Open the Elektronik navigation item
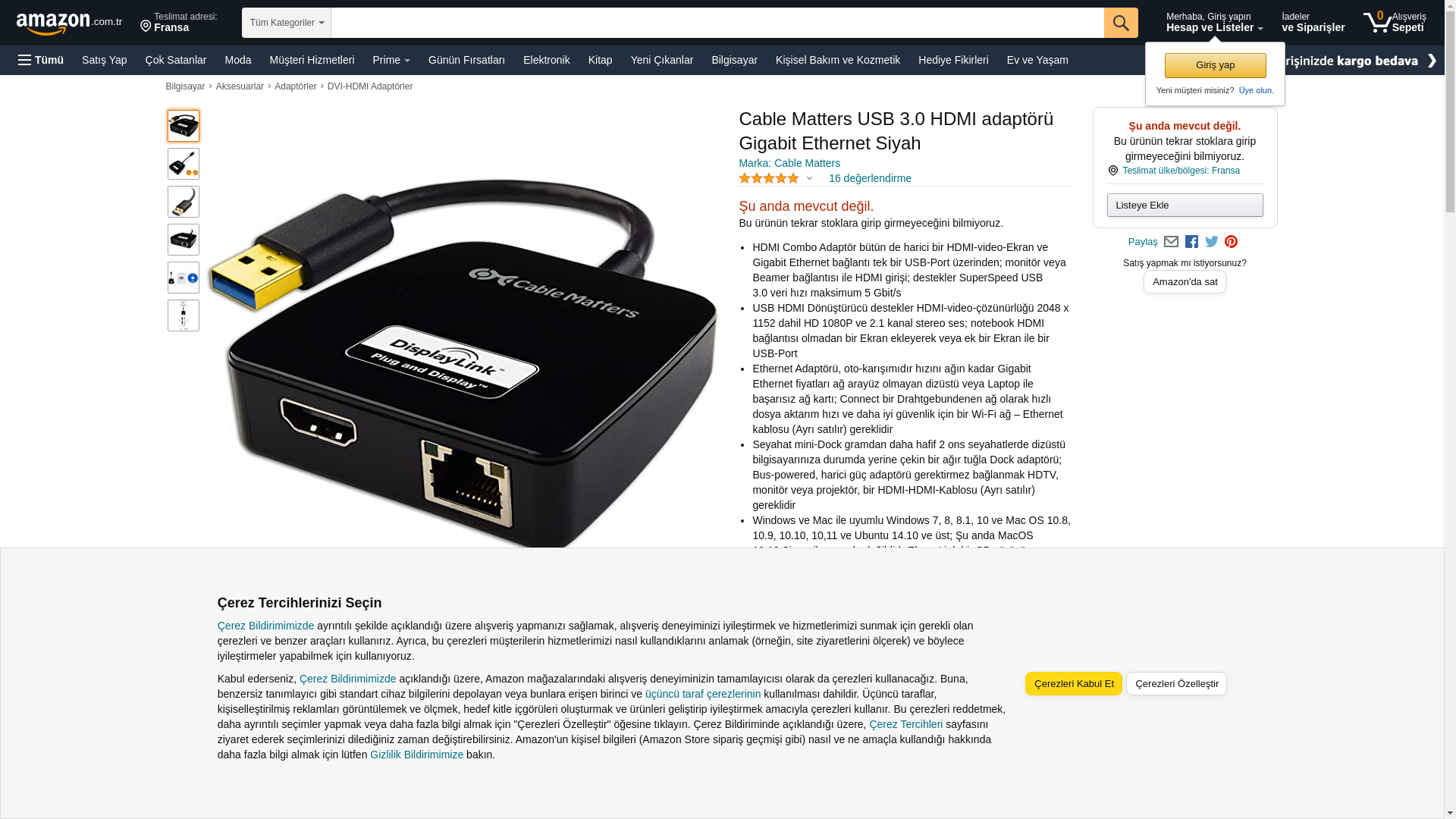The width and height of the screenshot is (1456, 819). (x=546, y=60)
